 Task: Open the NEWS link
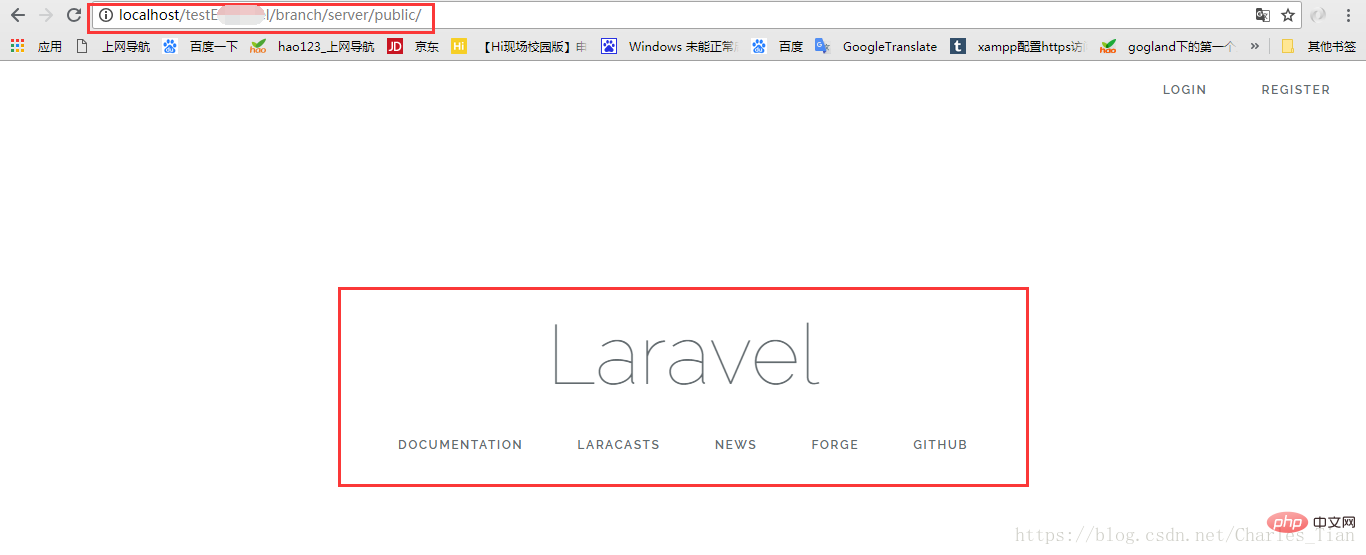[x=735, y=445]
